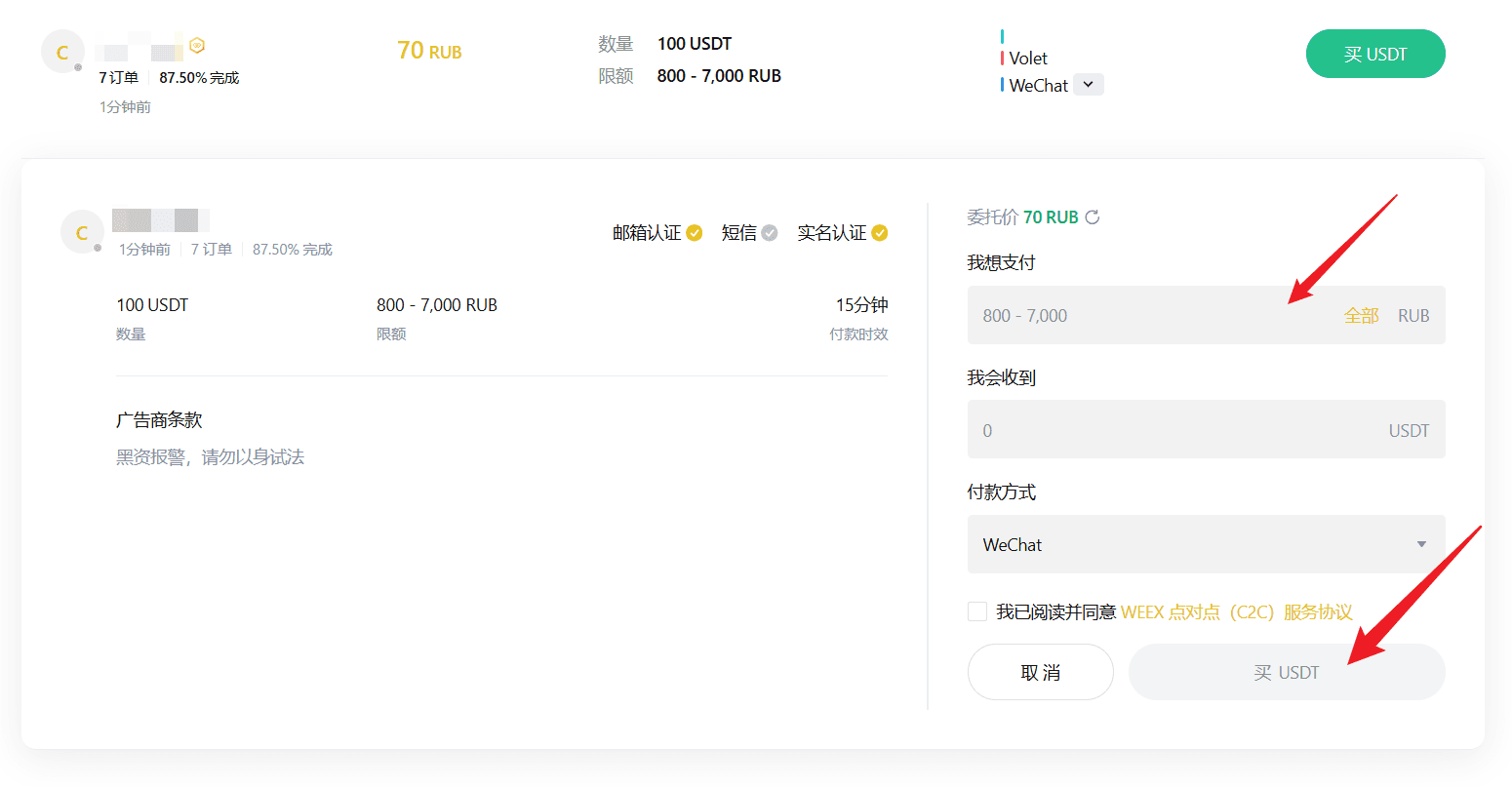1512x787 pixels.
Task: Click the gray 短信 verification icon
Action: point(770,233)
